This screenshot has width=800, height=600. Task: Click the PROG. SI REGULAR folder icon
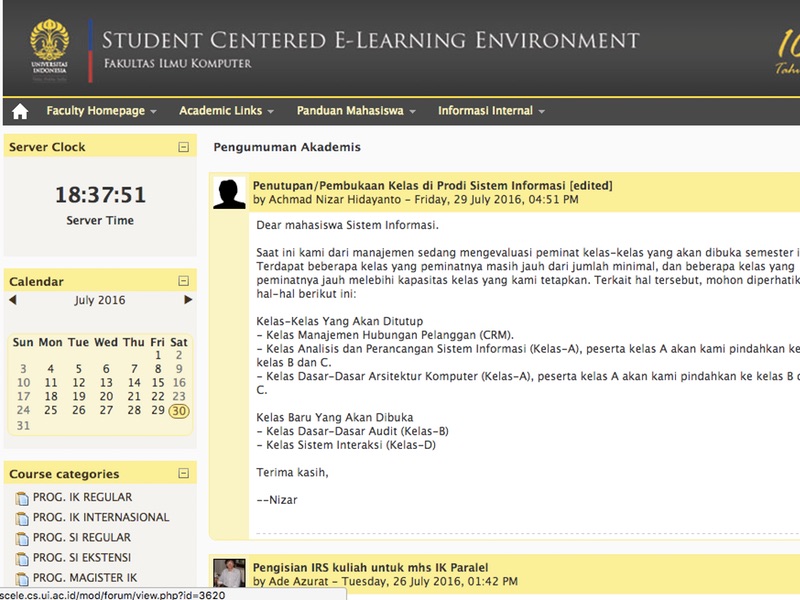click(22, 538)
